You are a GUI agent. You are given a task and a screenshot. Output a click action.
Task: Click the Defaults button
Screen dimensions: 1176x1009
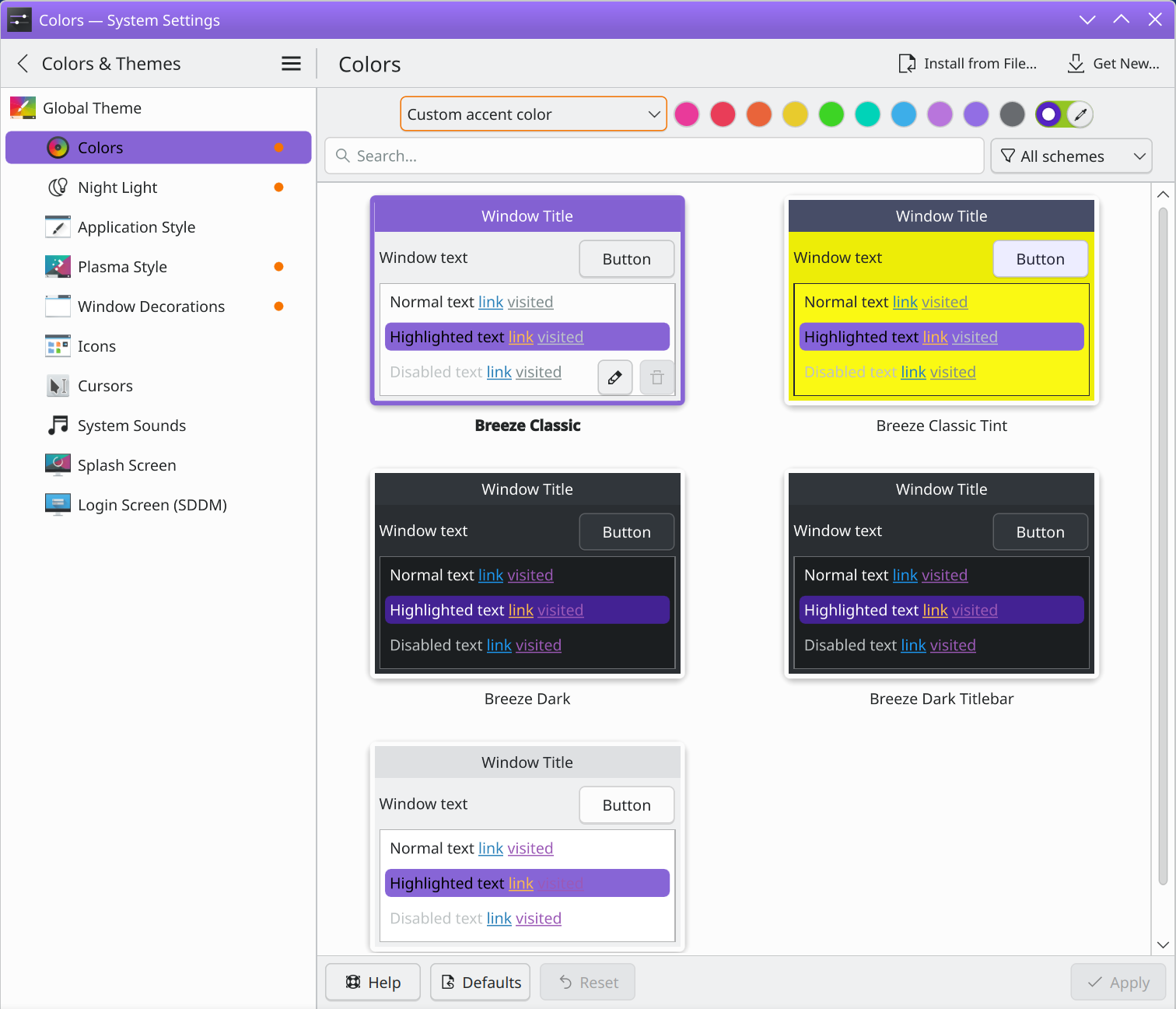(x=481, y=982)
